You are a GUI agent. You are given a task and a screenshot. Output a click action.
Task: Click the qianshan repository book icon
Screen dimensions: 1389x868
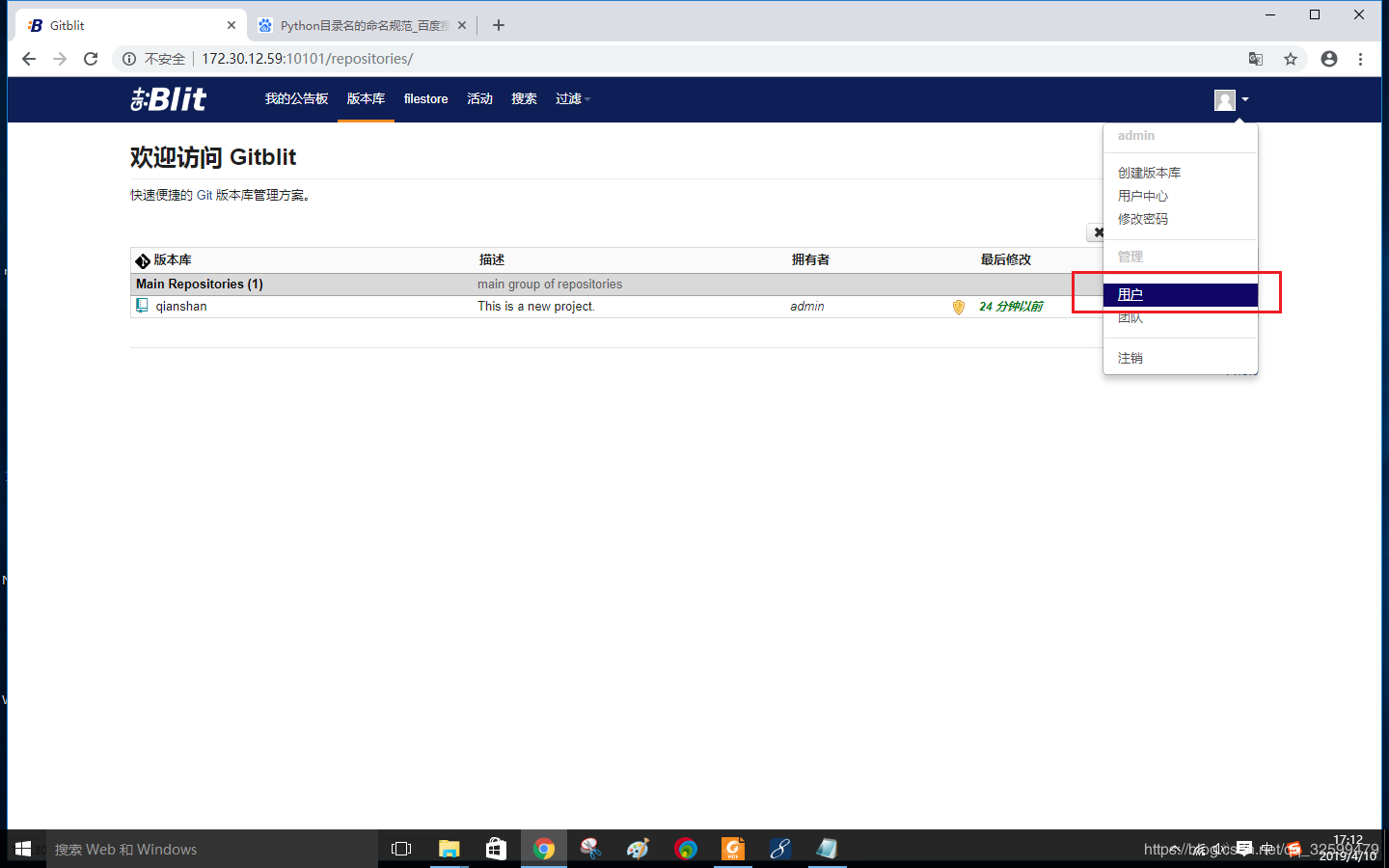click(x=142, y=306)
